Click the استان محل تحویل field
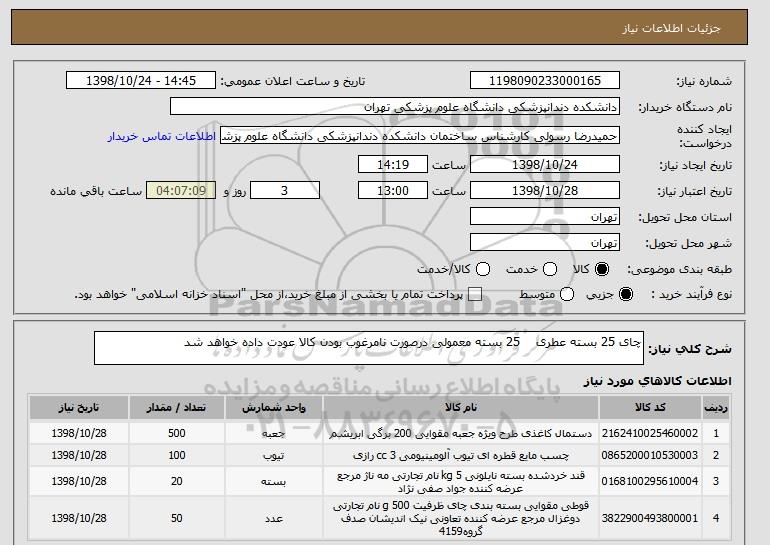Image resolution: width=770 pixels, height=545 pixels. 545,217
